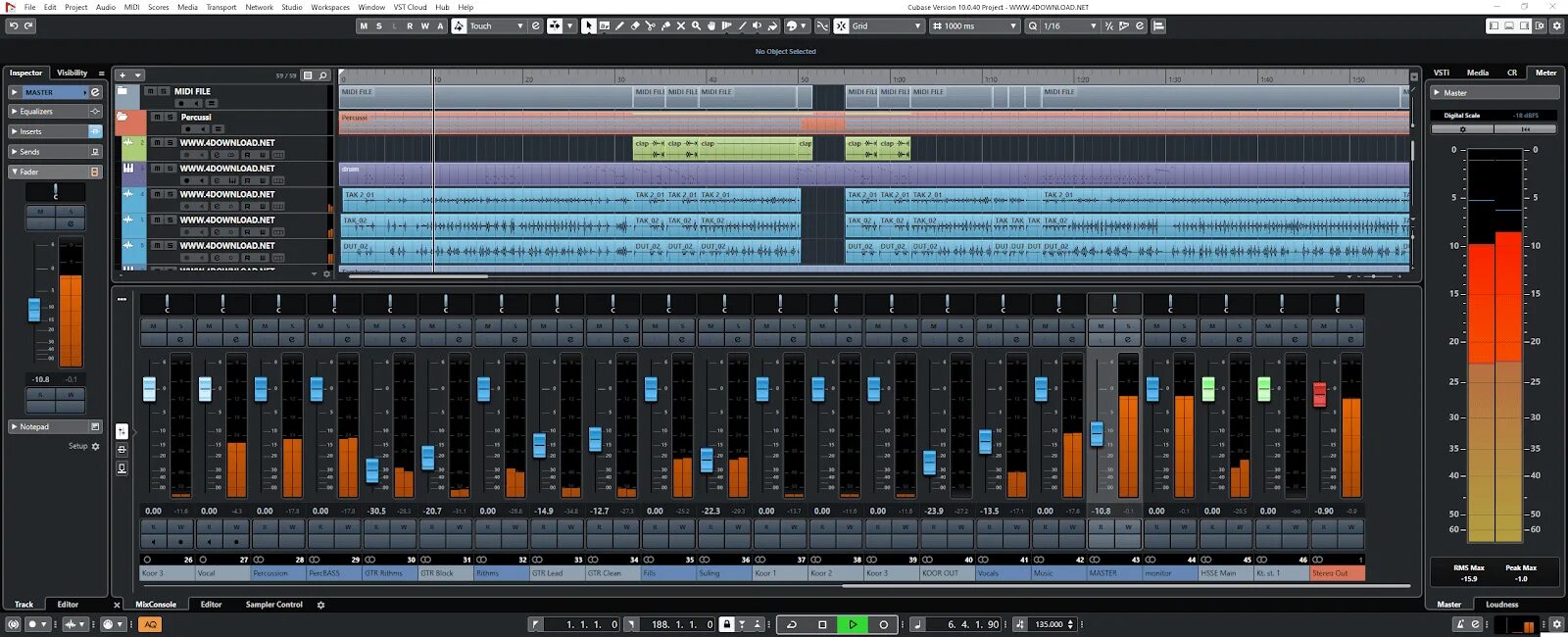Switch to the Media tab in right zone
The height and width of the screenshot is (637, 1568).
click(x=1478, y=73)
